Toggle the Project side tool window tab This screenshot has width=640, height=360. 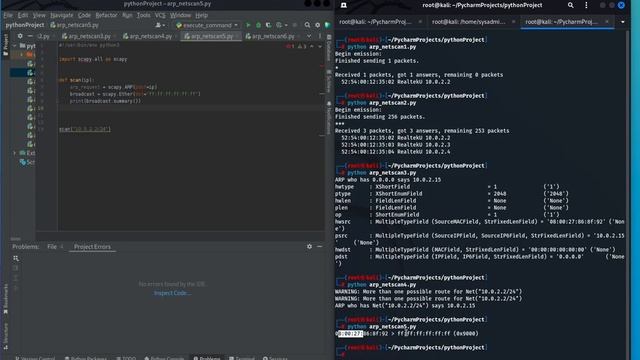5,44
